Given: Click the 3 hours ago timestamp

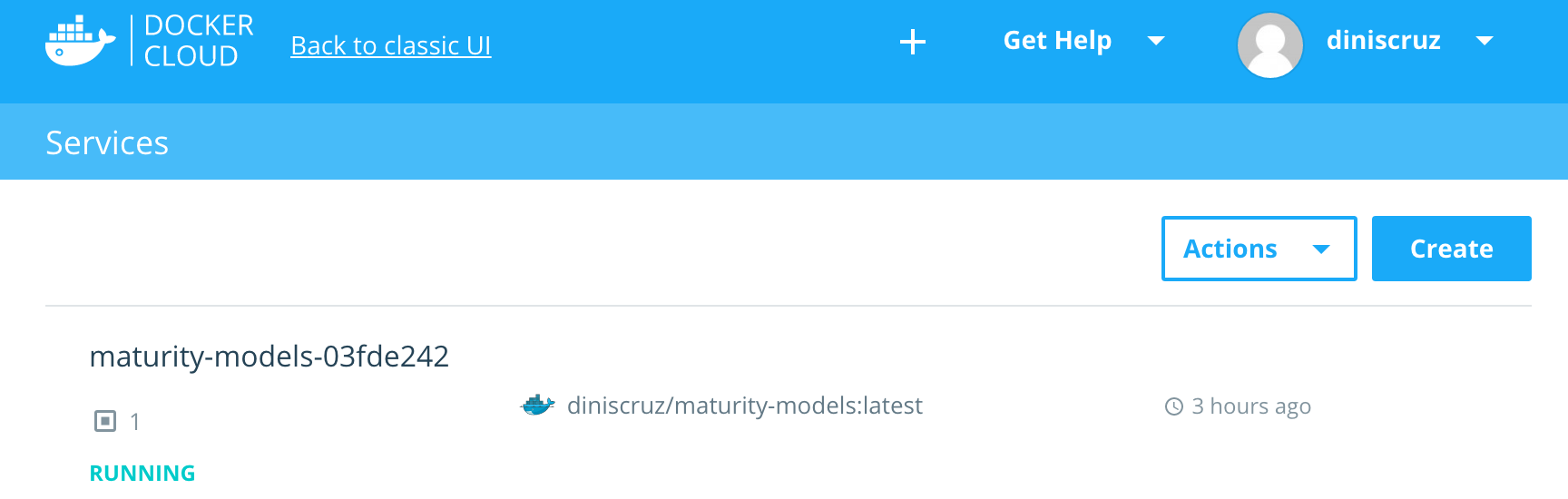Looking at the screenshot, I should 1251,406.
